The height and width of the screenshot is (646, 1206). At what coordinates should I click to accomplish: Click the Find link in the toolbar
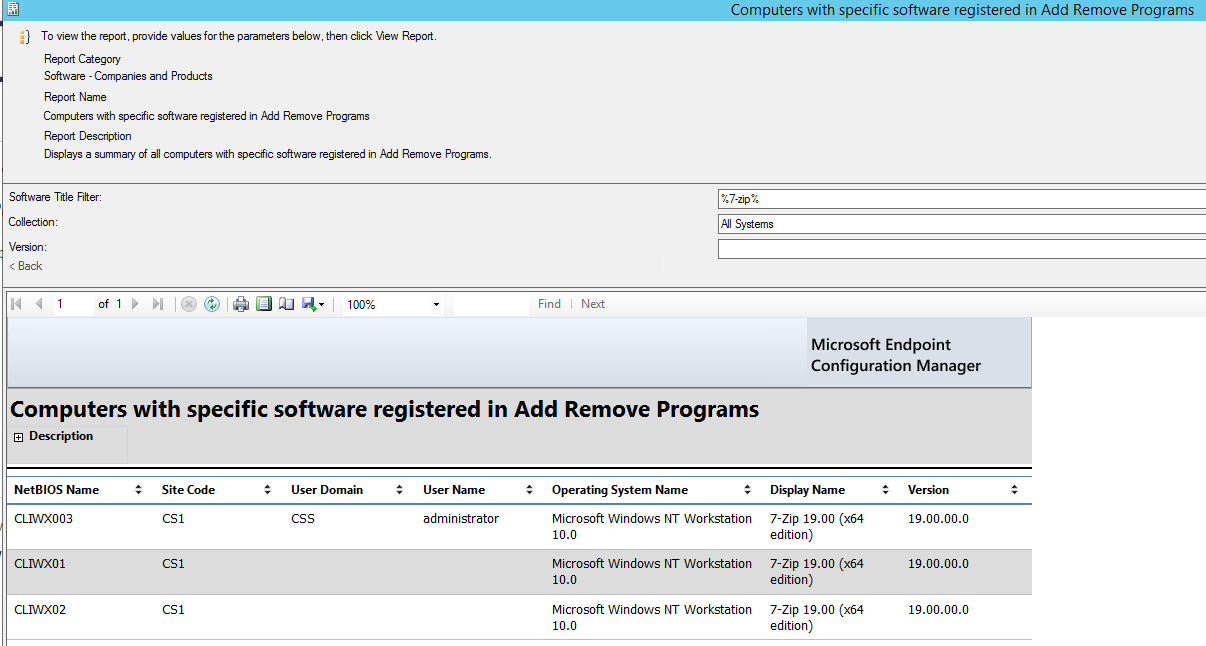548,304
